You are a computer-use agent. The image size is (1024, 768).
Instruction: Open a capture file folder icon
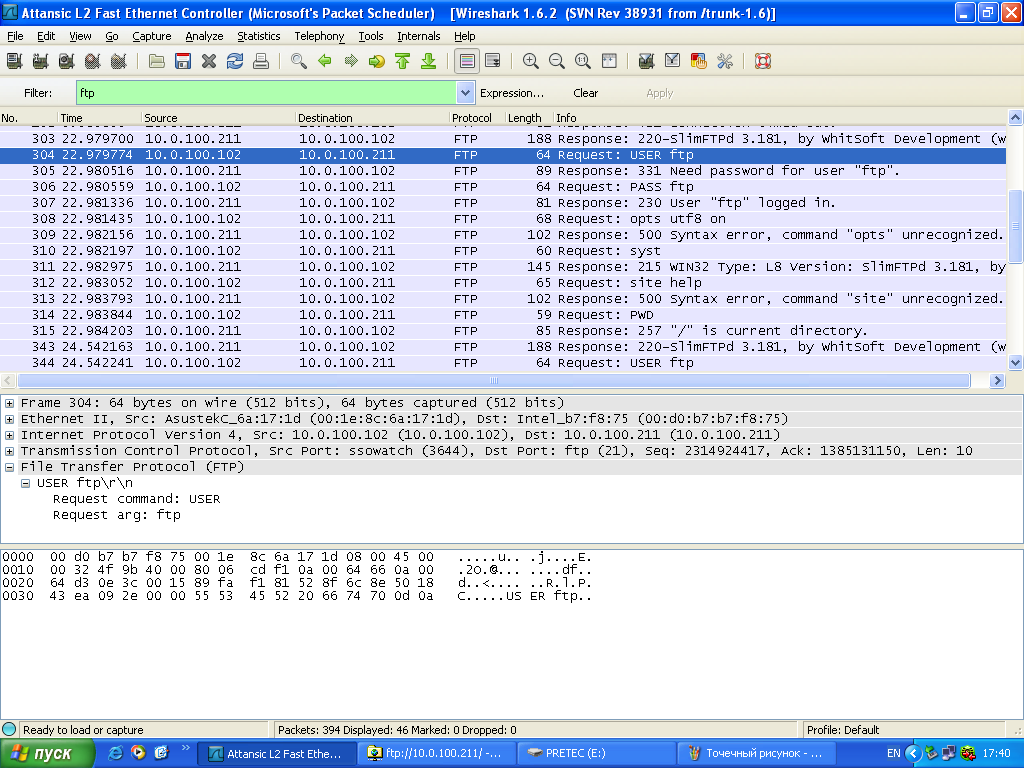[x=157, y=61]
